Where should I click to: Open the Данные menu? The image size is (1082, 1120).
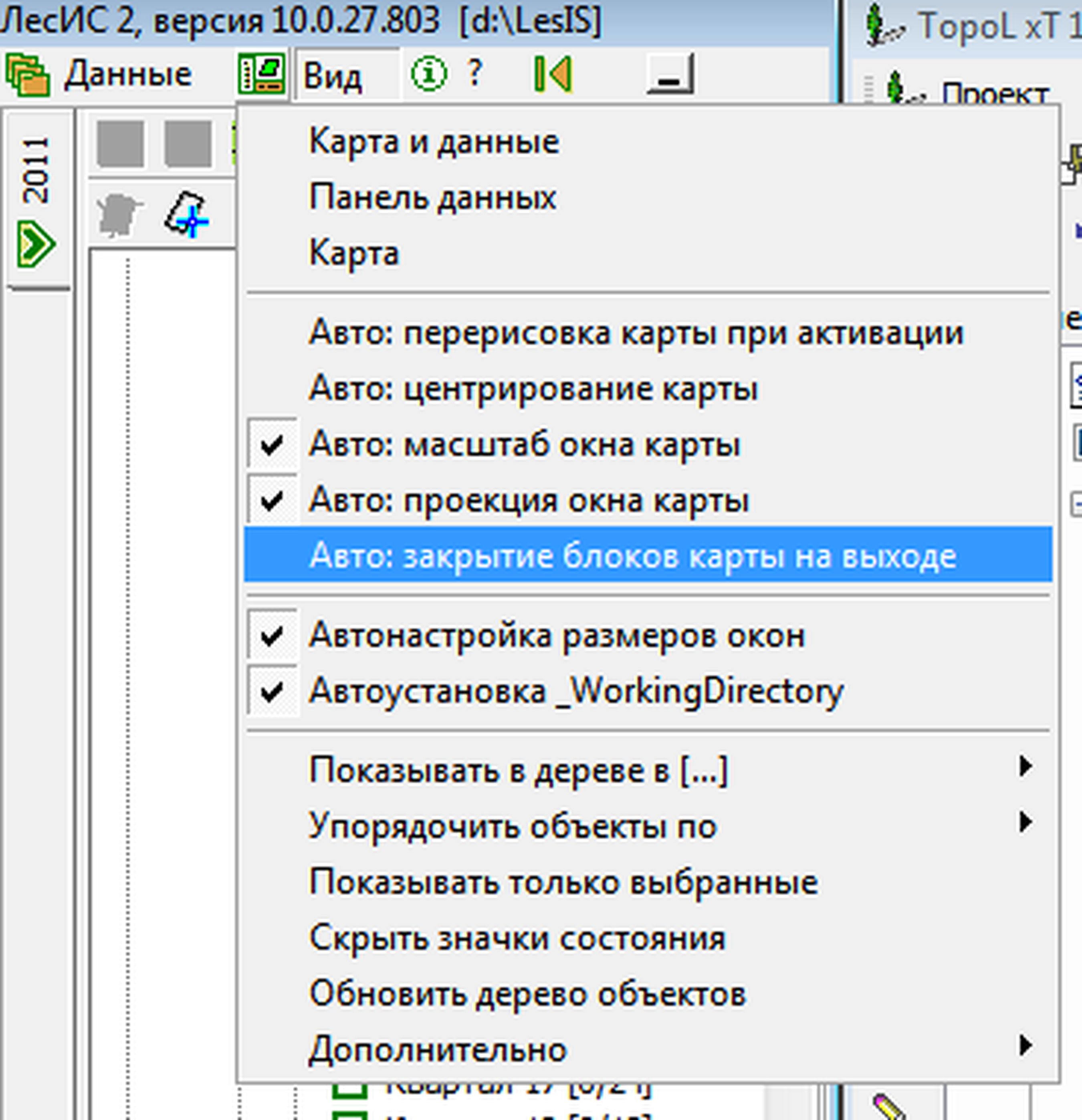pyautogui.click(x=128, y=74)
